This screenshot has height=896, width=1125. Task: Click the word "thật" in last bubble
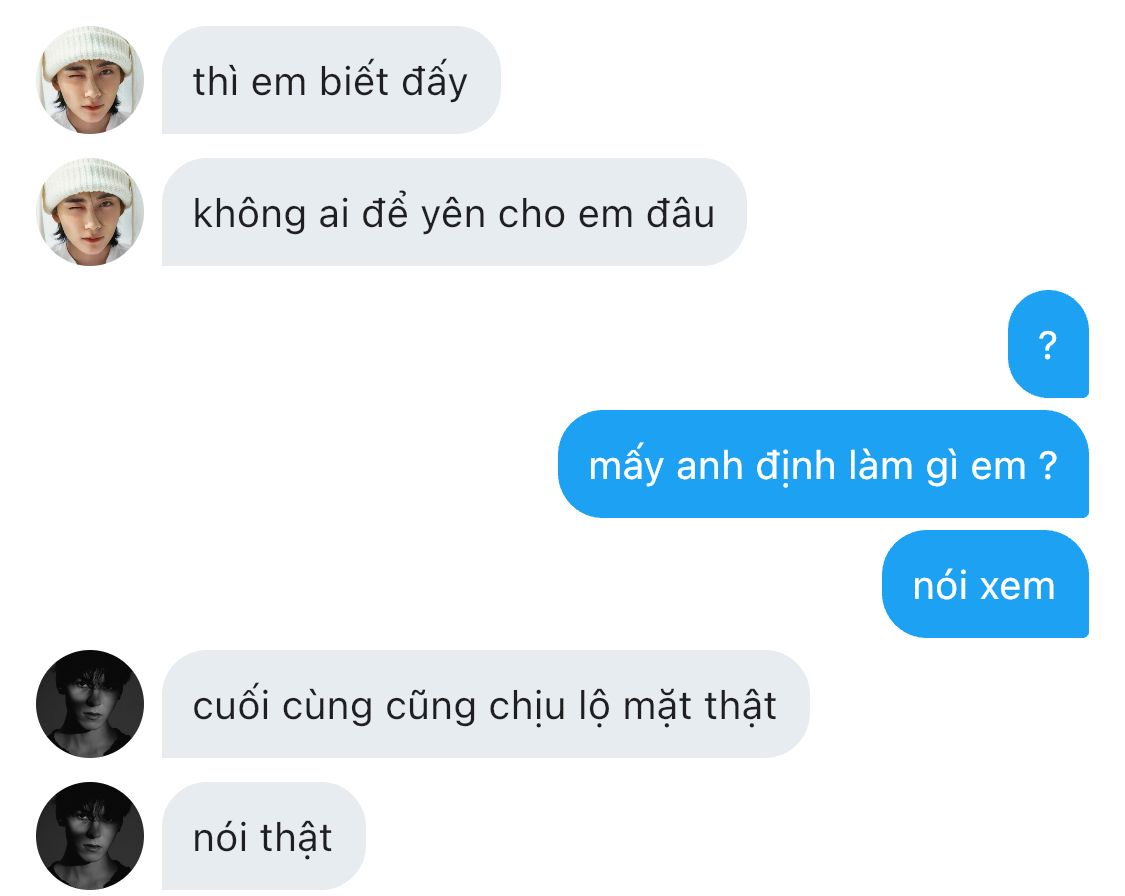[296, 836]
